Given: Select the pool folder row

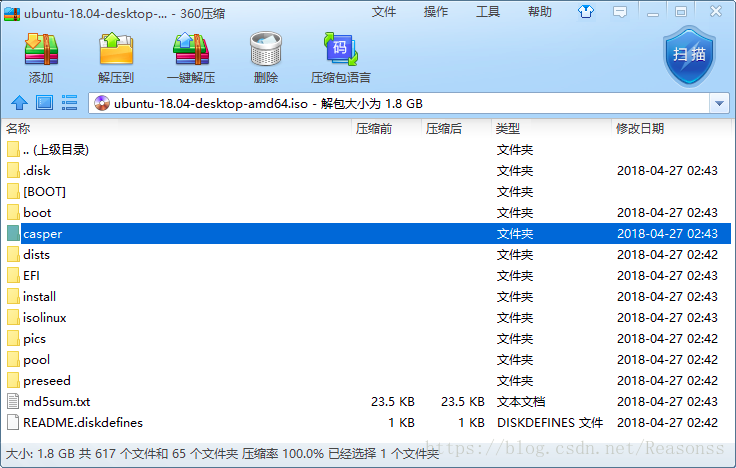Looking at the screenshot, I should (x=368, y=360).
